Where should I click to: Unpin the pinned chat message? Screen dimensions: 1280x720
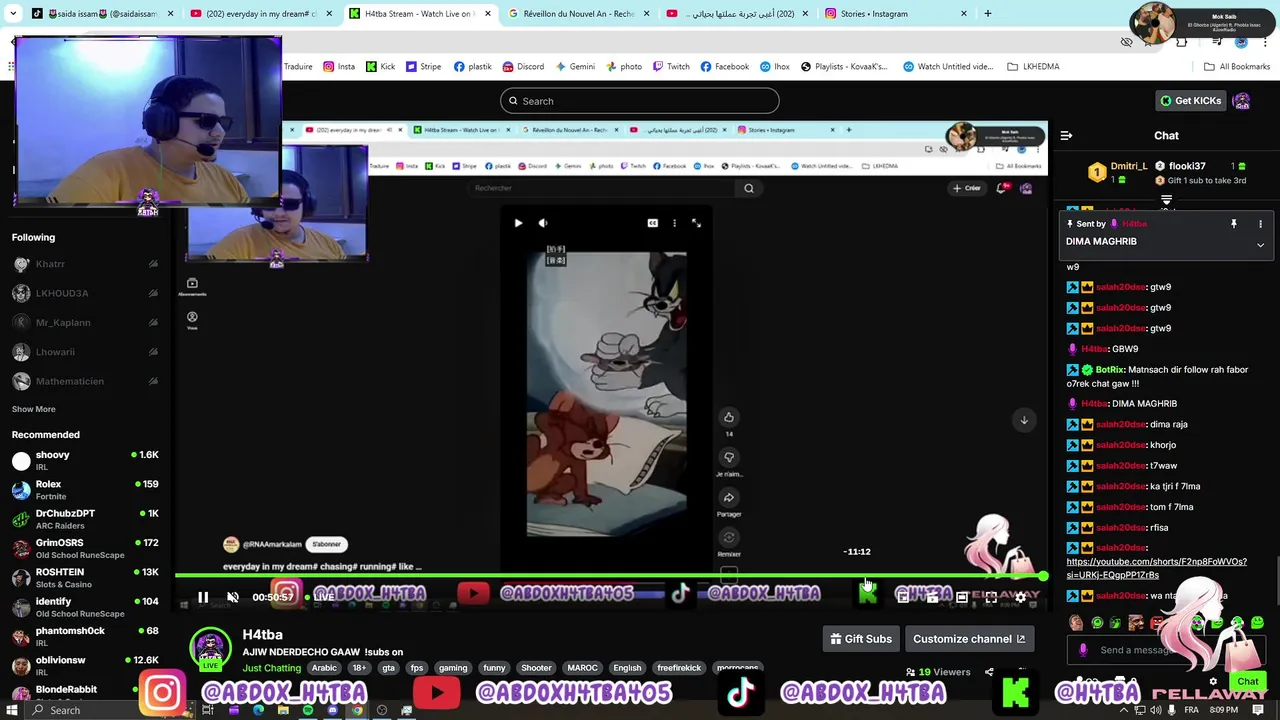click(1234, 224)
